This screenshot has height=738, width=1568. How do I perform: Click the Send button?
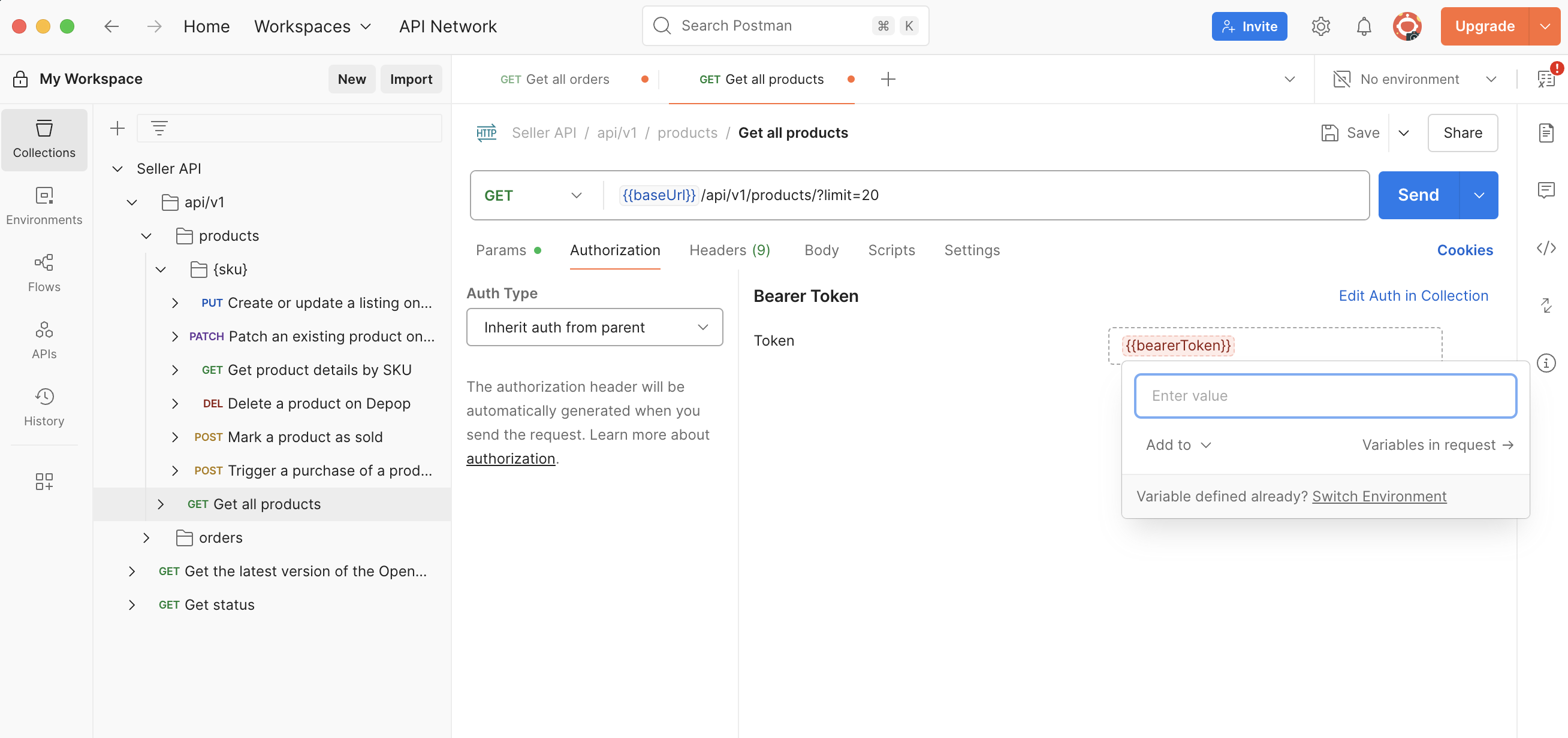click(x=1418, y=195)
